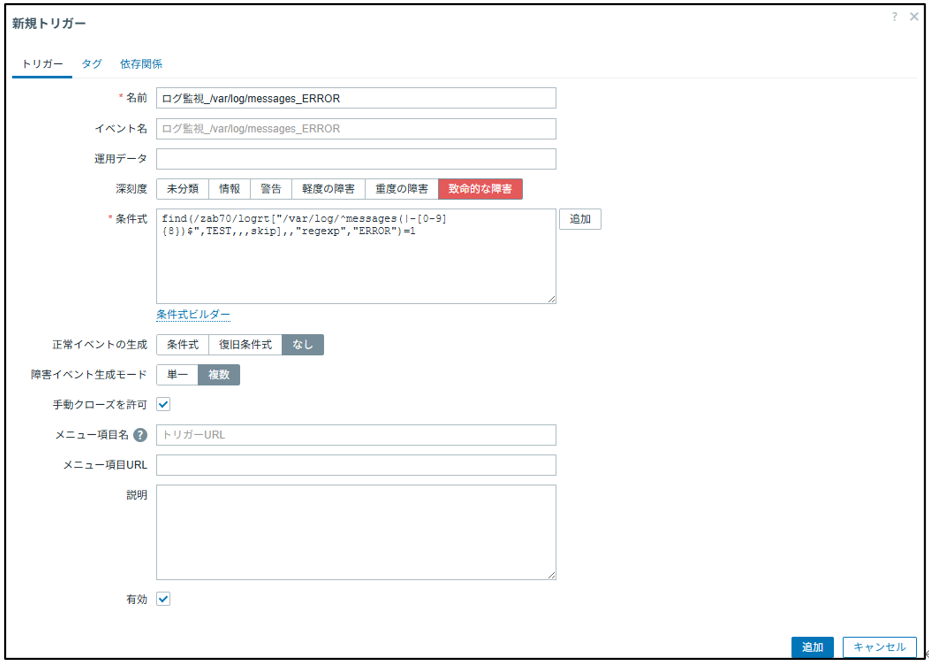The image size is (929, 664).
Task: Switch to the タグ tab
Action: pyautogui.click(x=91, y=64)
